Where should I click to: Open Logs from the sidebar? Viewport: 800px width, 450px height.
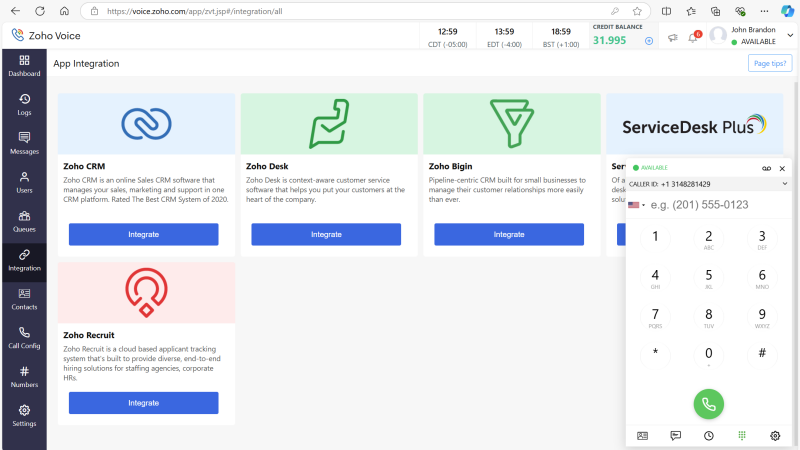point(24,104)
